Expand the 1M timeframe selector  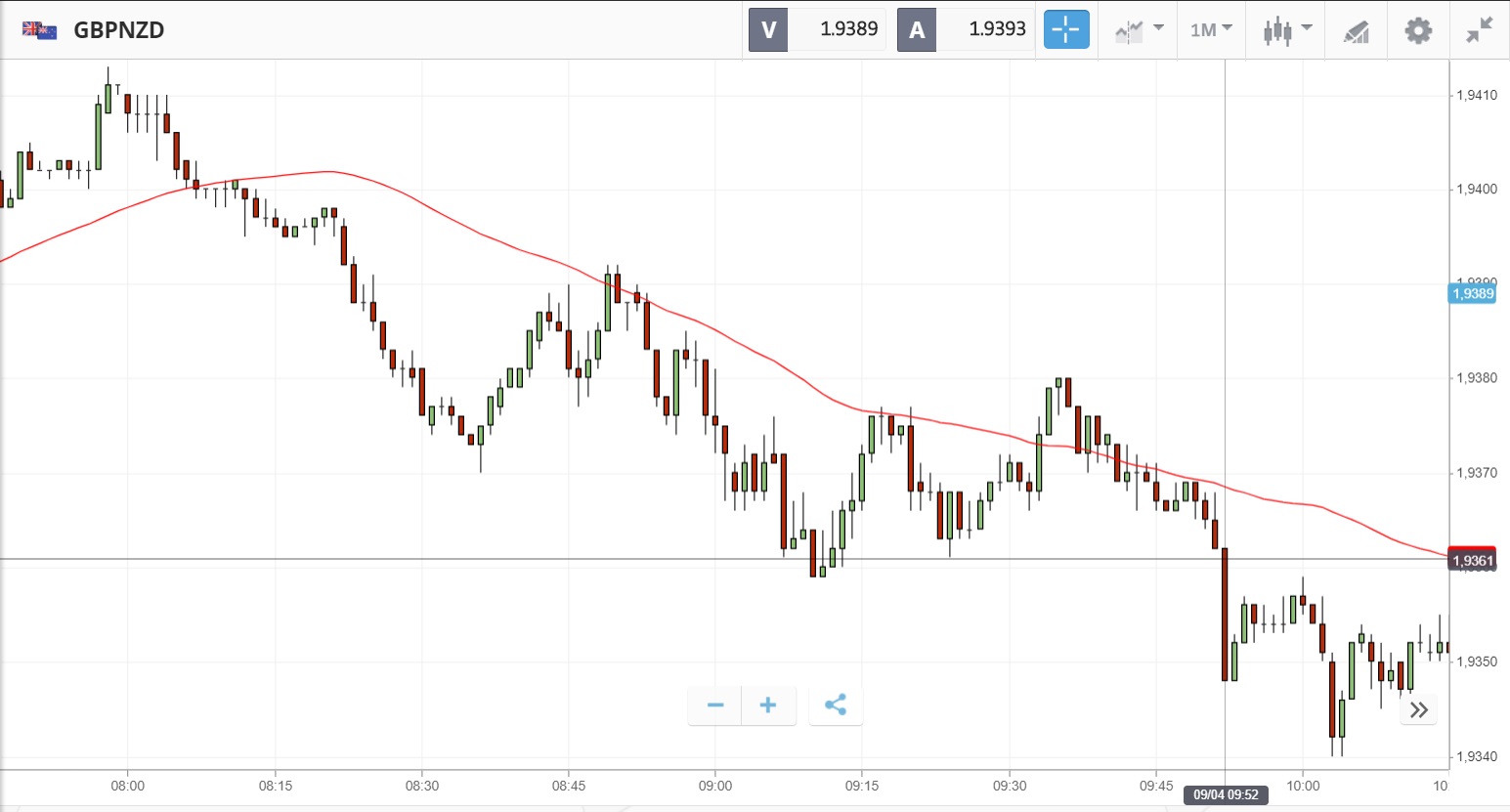(x=1211, y=29)
